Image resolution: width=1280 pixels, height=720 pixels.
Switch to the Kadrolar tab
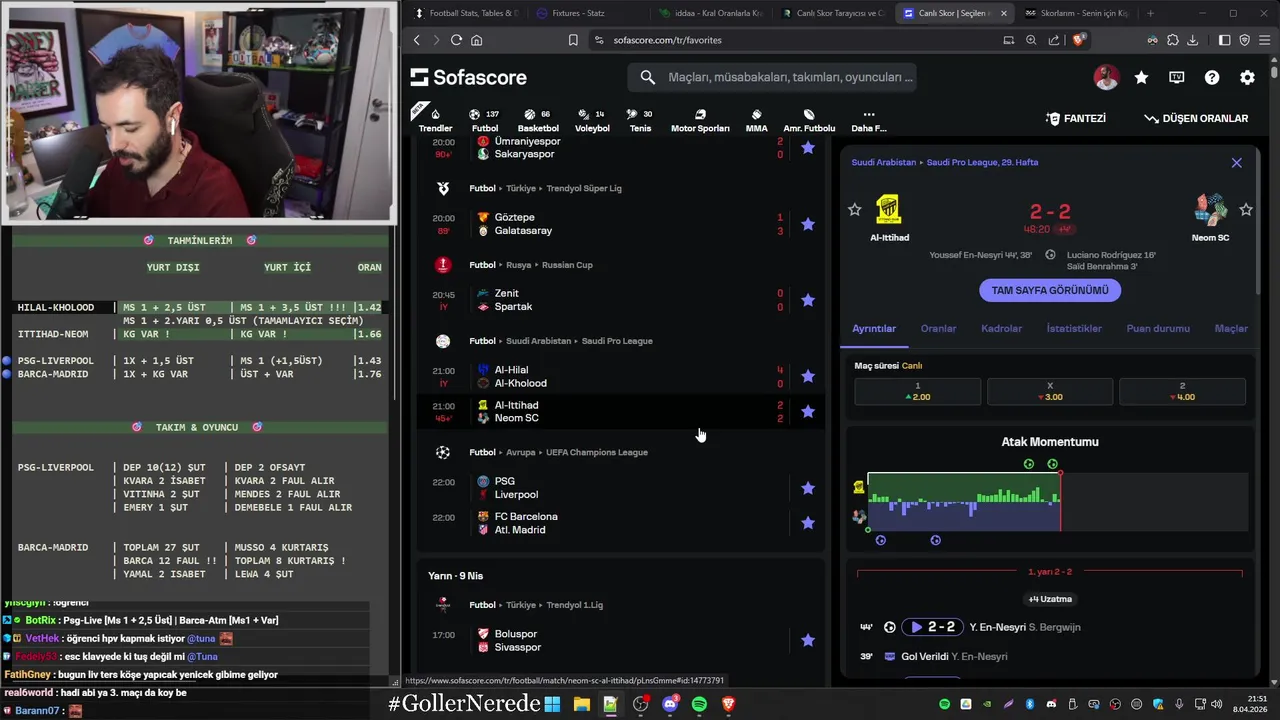tap(1001, 328)
